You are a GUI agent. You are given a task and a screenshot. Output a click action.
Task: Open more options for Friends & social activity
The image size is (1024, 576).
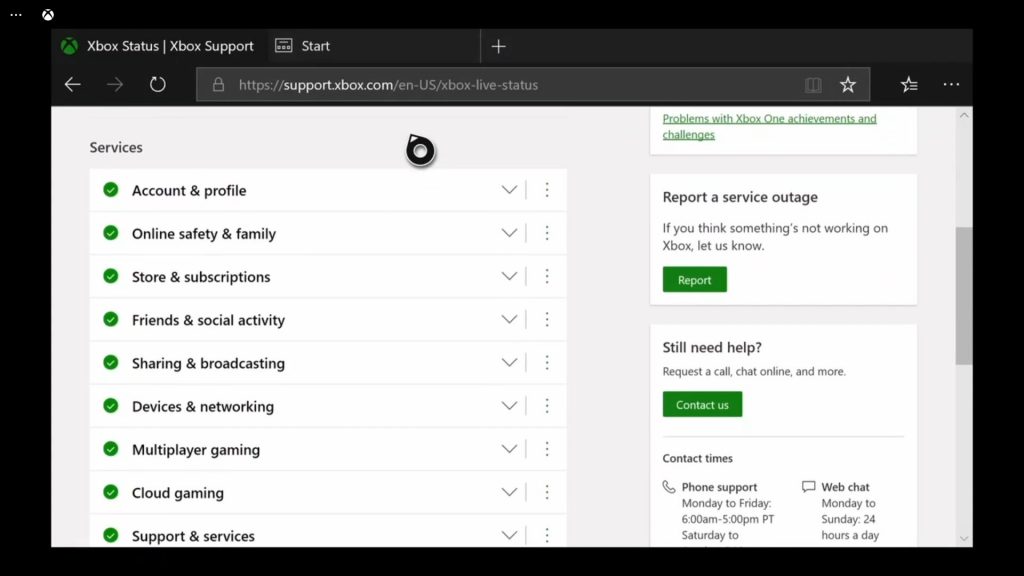[547, 319]
